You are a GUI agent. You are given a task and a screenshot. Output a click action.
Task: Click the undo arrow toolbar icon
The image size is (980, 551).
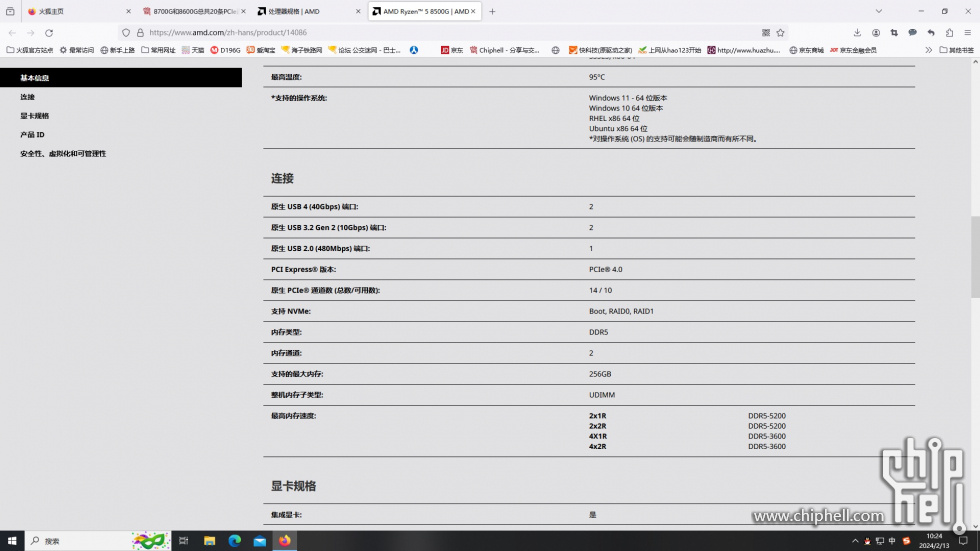pos(931,32)
